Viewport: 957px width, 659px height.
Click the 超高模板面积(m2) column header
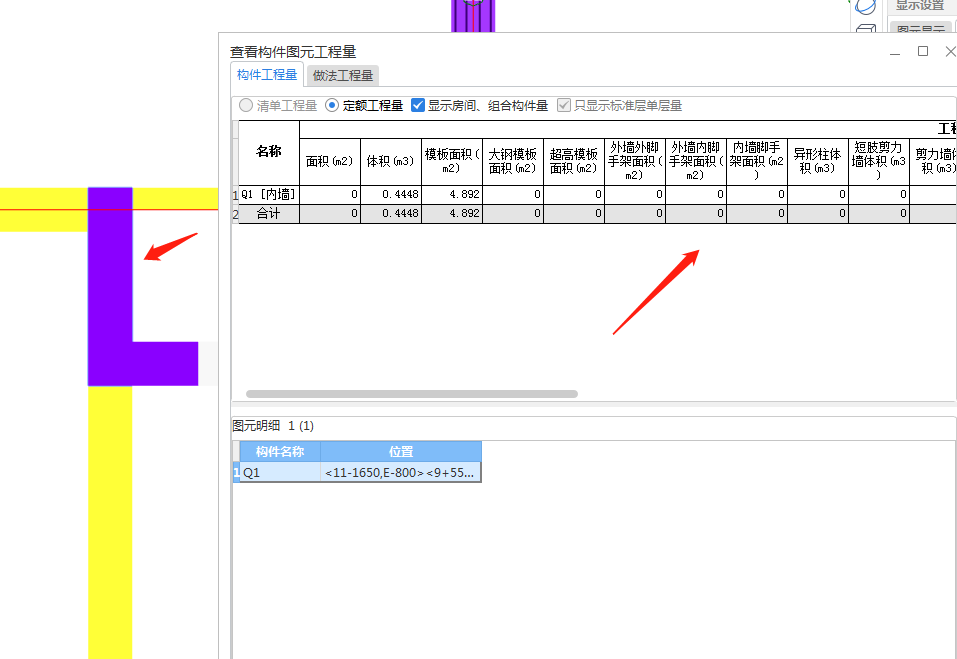pyautogui.click(x=574, y=162)
